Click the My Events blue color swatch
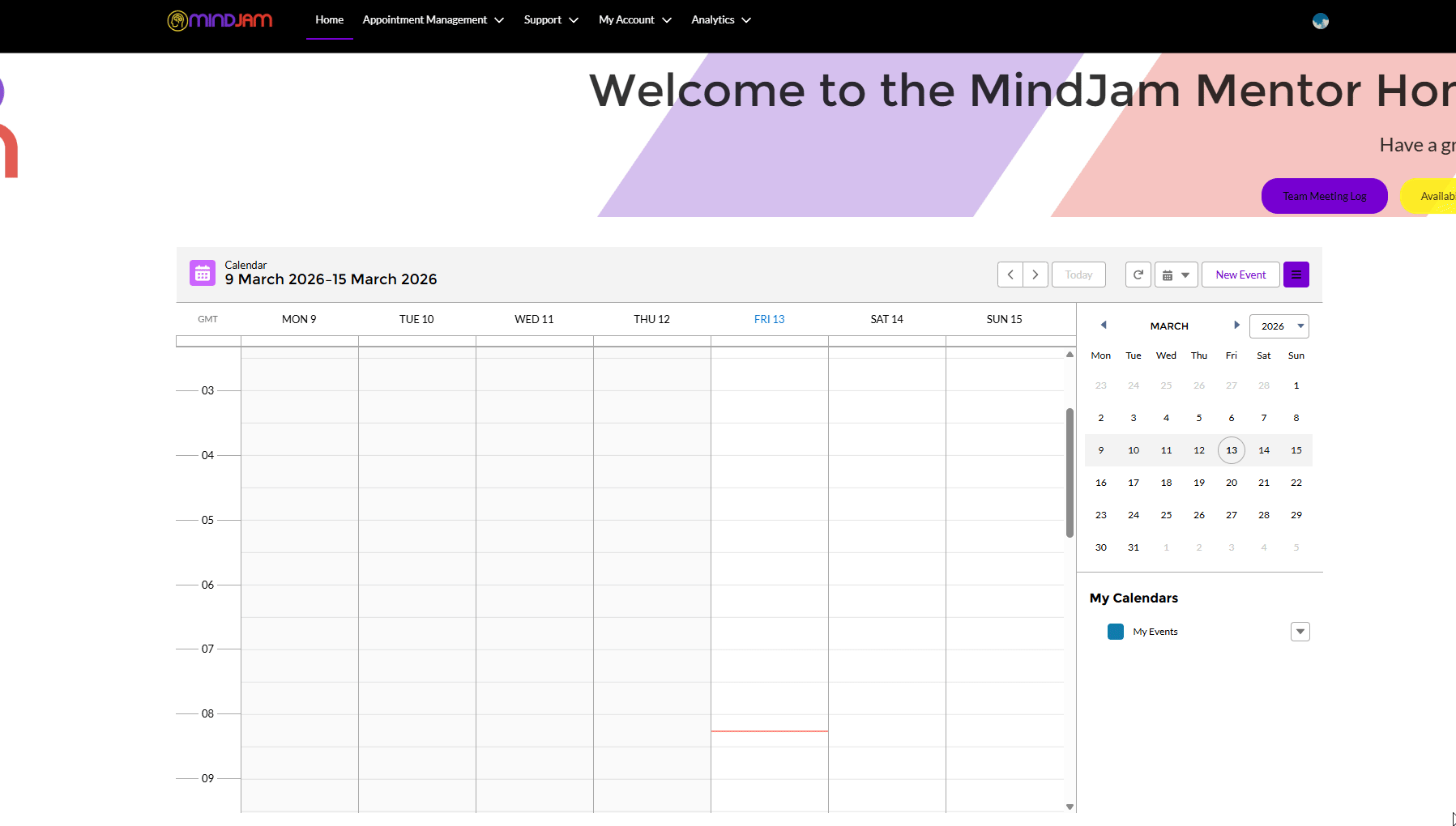Image resolution: width=1456 pixels, height=826 pixels. coord(1115,632)
